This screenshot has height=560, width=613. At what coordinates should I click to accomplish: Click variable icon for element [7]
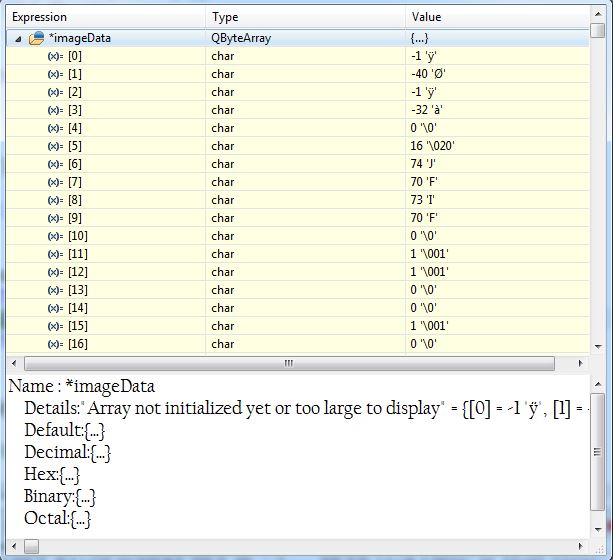click(55, 182)
